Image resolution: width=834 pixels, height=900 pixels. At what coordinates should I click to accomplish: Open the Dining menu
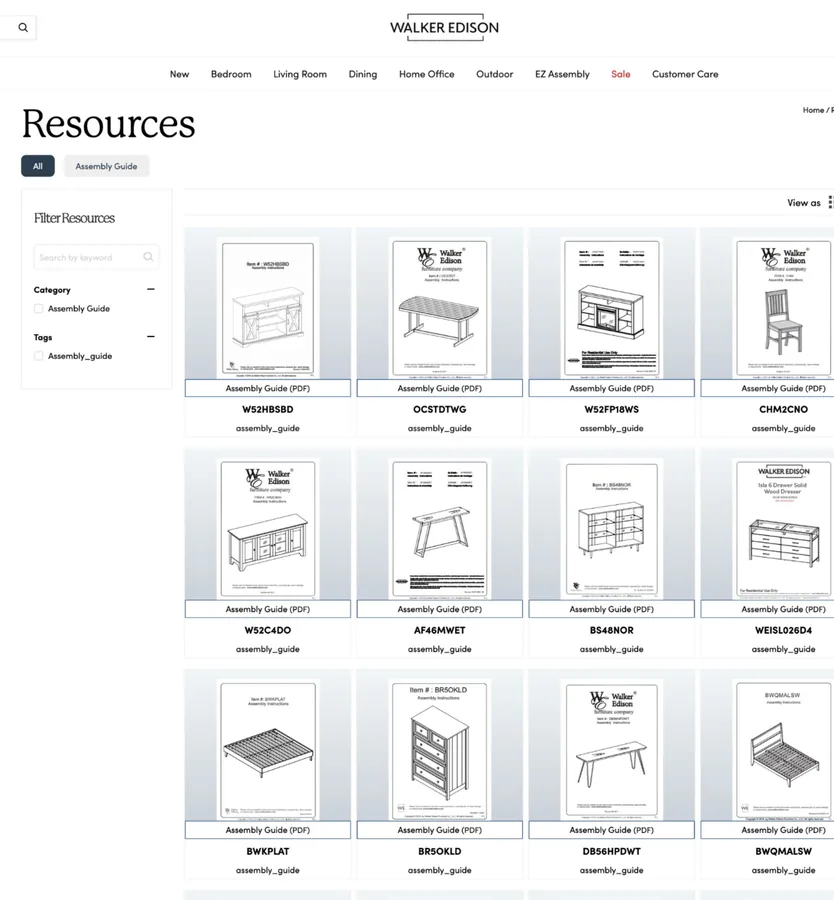(x=363, y=74)
